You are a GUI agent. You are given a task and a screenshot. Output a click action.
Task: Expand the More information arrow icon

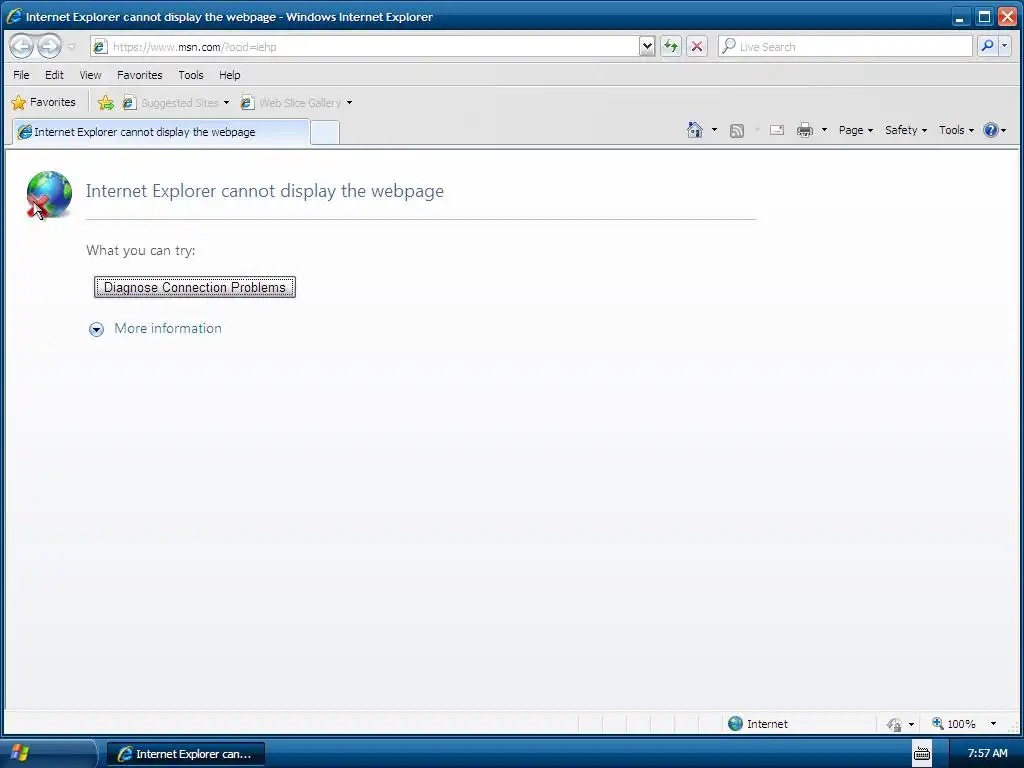(96, 329)
